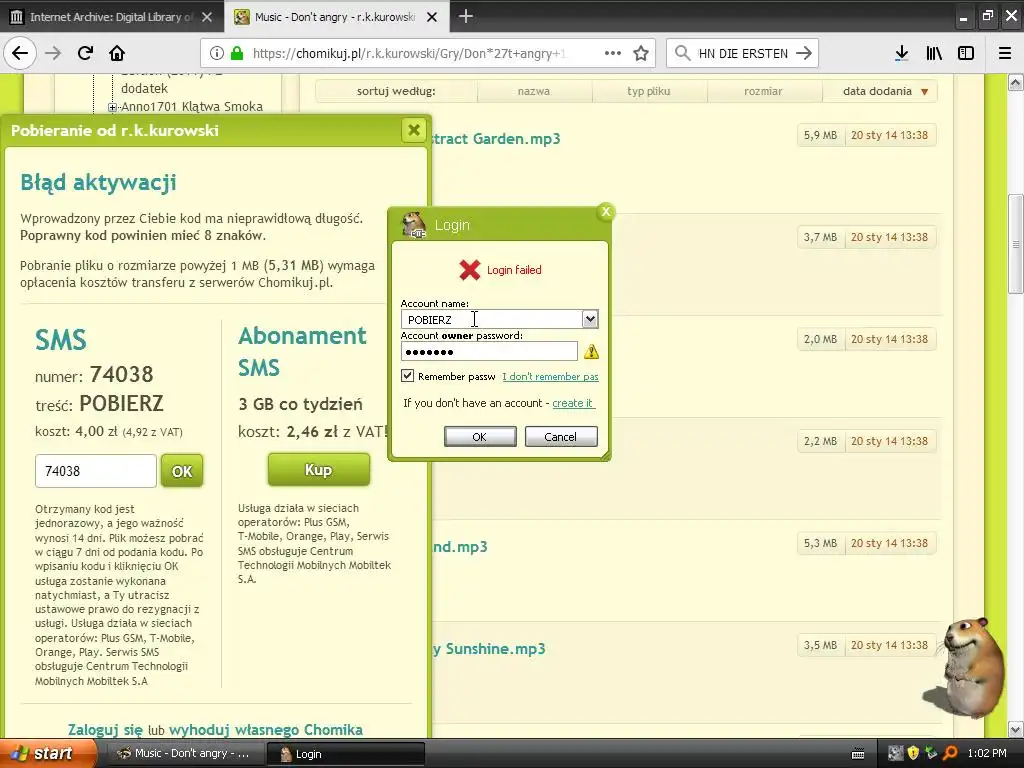Screen dimensions: 1024x768
Task: Click the browser address bar URL
Action: tap(409, 54)
